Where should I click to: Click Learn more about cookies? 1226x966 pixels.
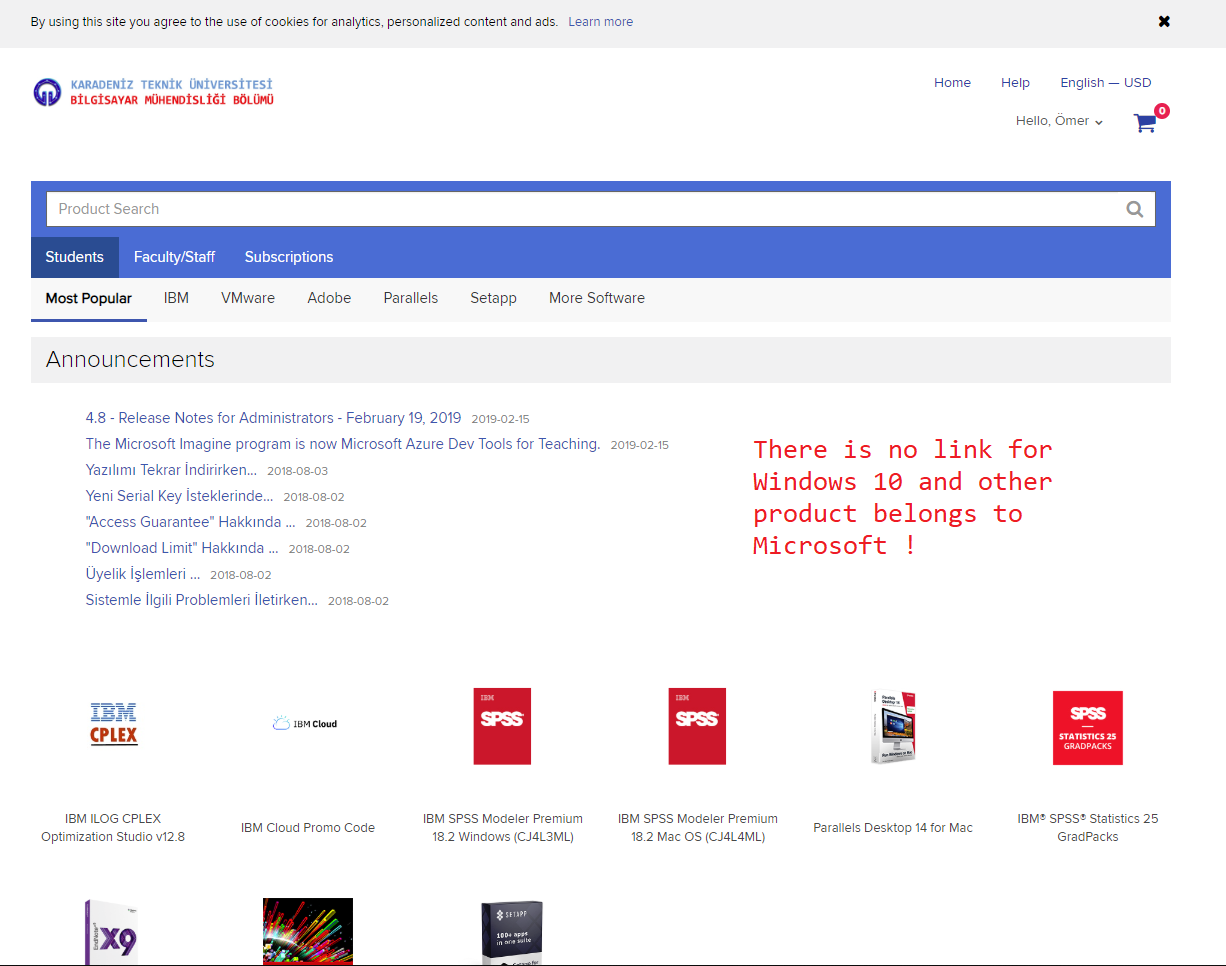(600, 21)
